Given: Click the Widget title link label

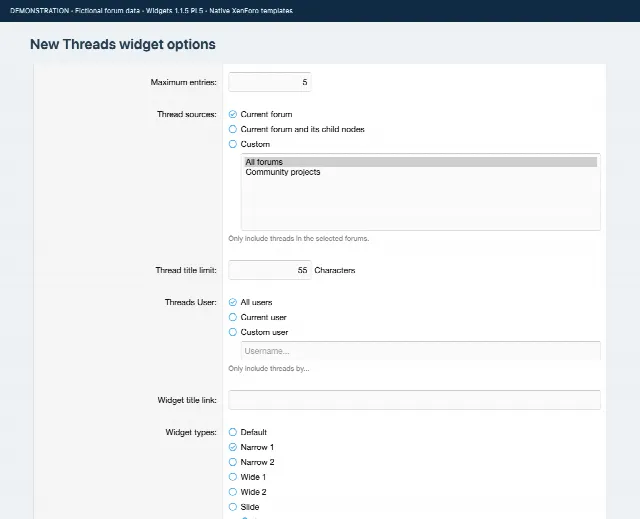Looking at the screenshot, I should pos(187,400).
